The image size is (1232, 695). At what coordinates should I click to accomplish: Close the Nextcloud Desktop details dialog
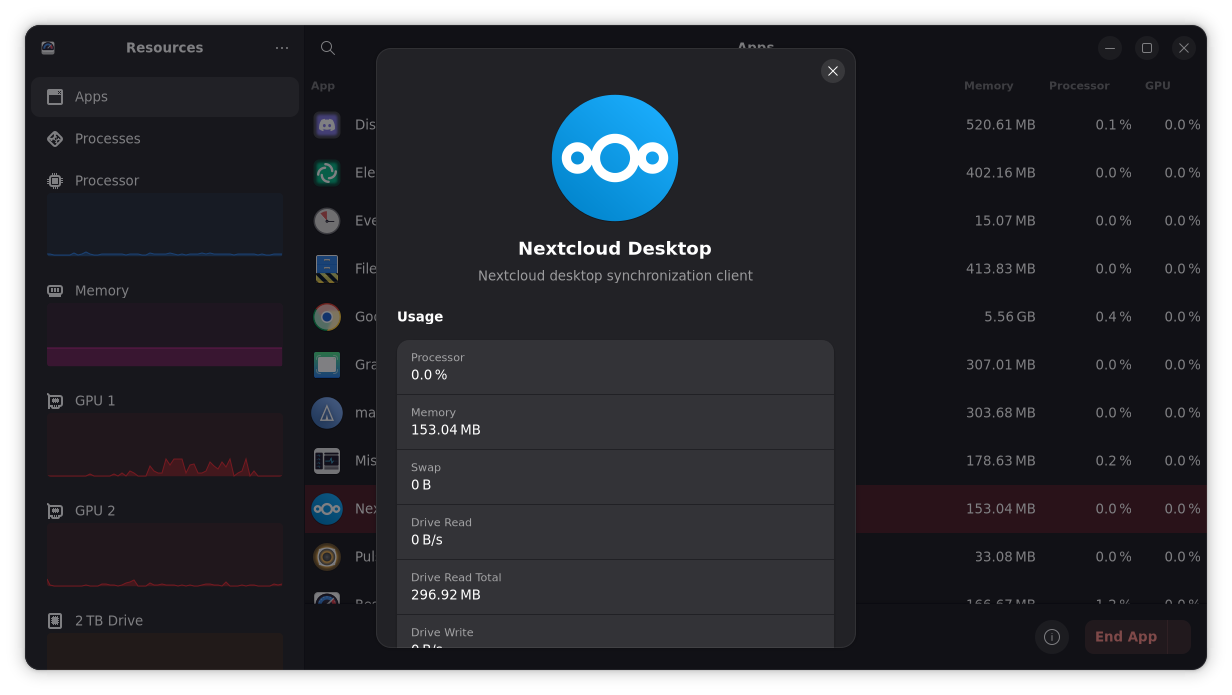(x=833, y=71)
